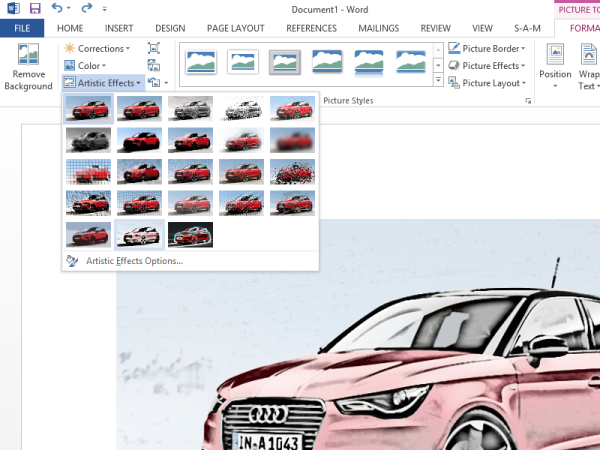The height and width of the screenshot is (450, 600).
Task: Apply the pixelated grid effect thumbnail
Action: pyautogui.click(x=88, y=171)
